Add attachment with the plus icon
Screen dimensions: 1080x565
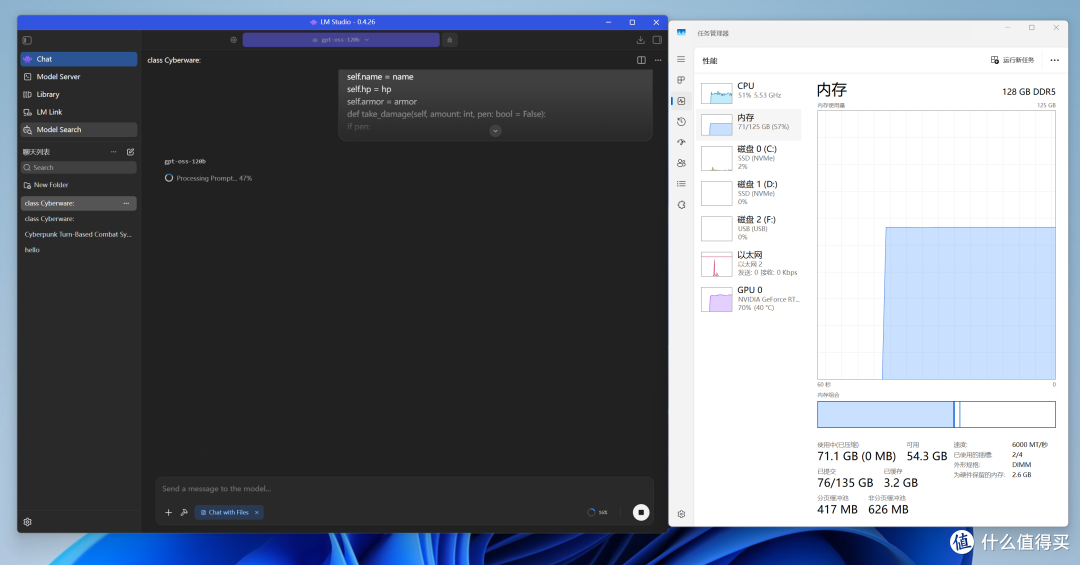click(168, 512)
